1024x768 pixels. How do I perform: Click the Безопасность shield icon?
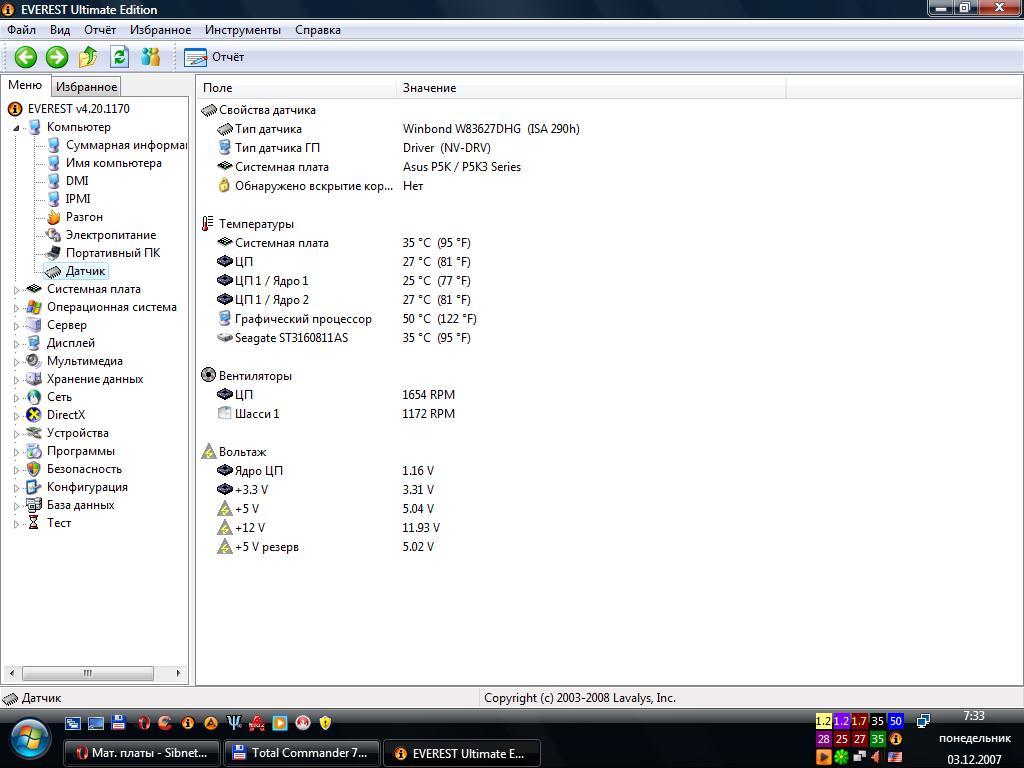click(33, 469)
